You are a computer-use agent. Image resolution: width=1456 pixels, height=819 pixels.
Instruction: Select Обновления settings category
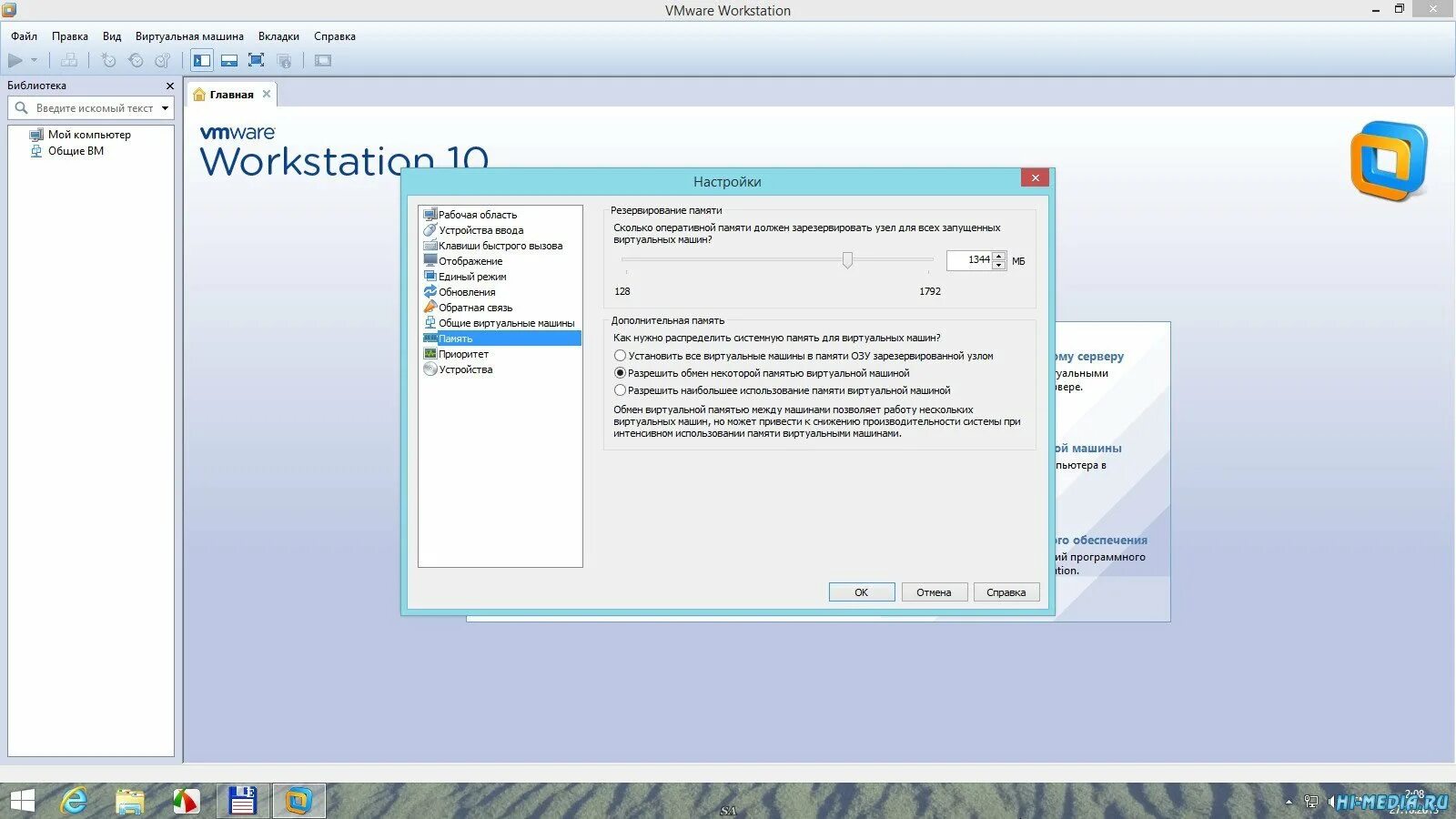pyautogui.click(x=467, y=292)
